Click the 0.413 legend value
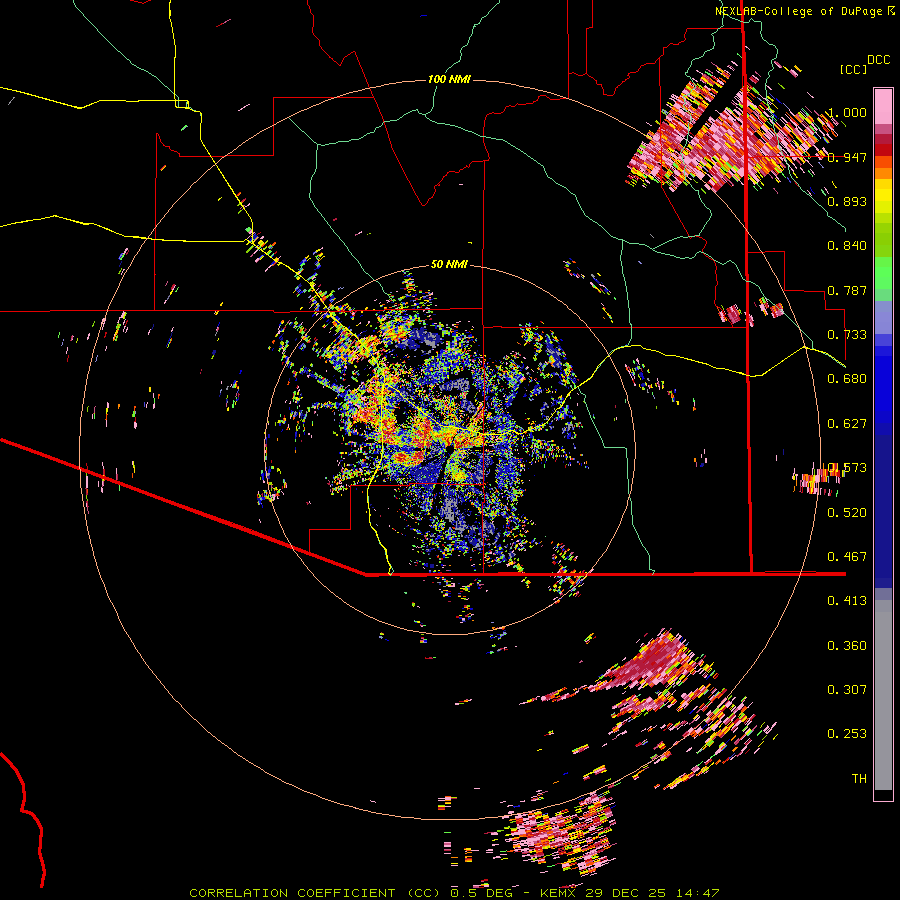This screenshot has width=900, height=900. click(847, 601)
